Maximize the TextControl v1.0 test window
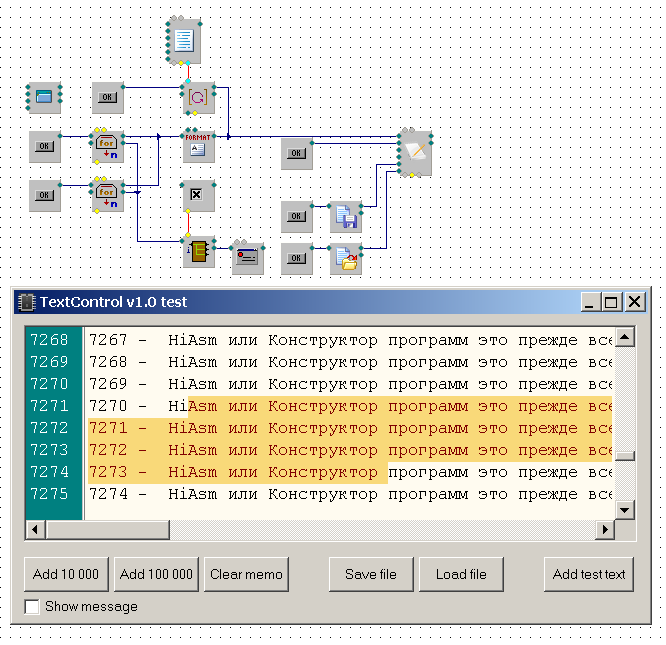This screenshot has width=666, height=645. pos(611,302)
